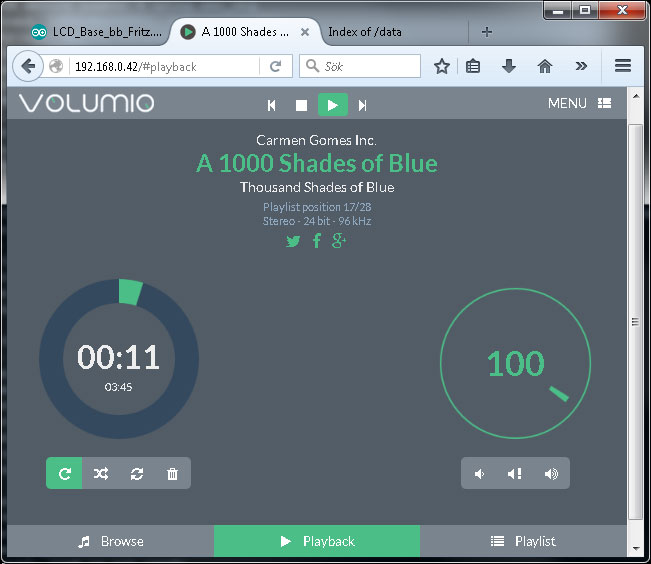Maximize the browser window

point(585,10)
